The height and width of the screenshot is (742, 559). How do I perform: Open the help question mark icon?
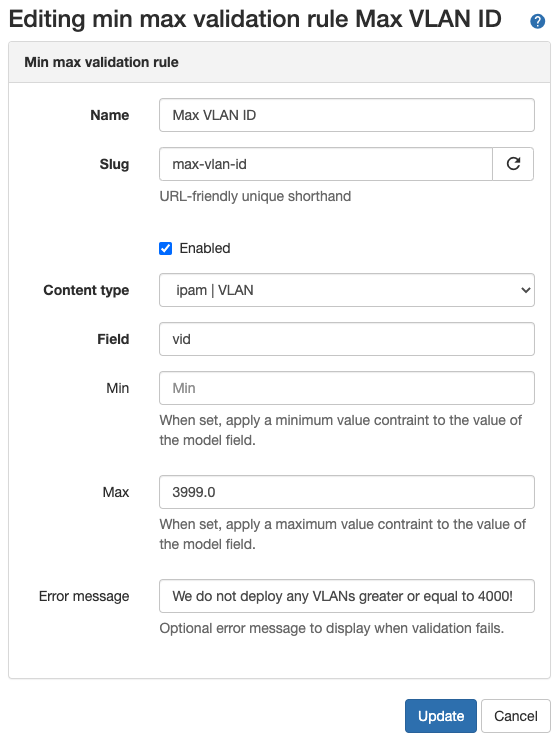(537, 21)
